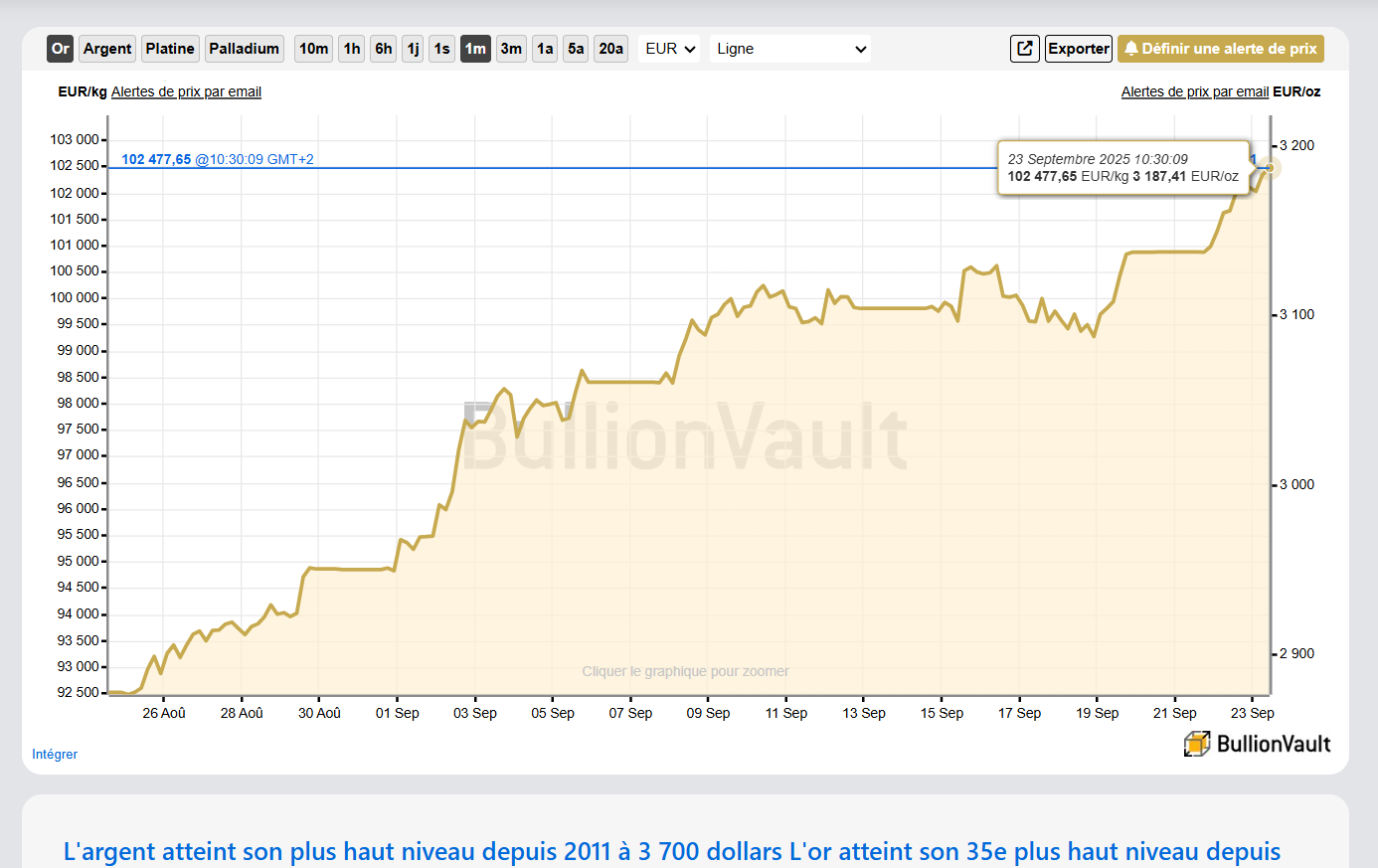
Task: Set chart range to 6h
Action: (384, 49)
